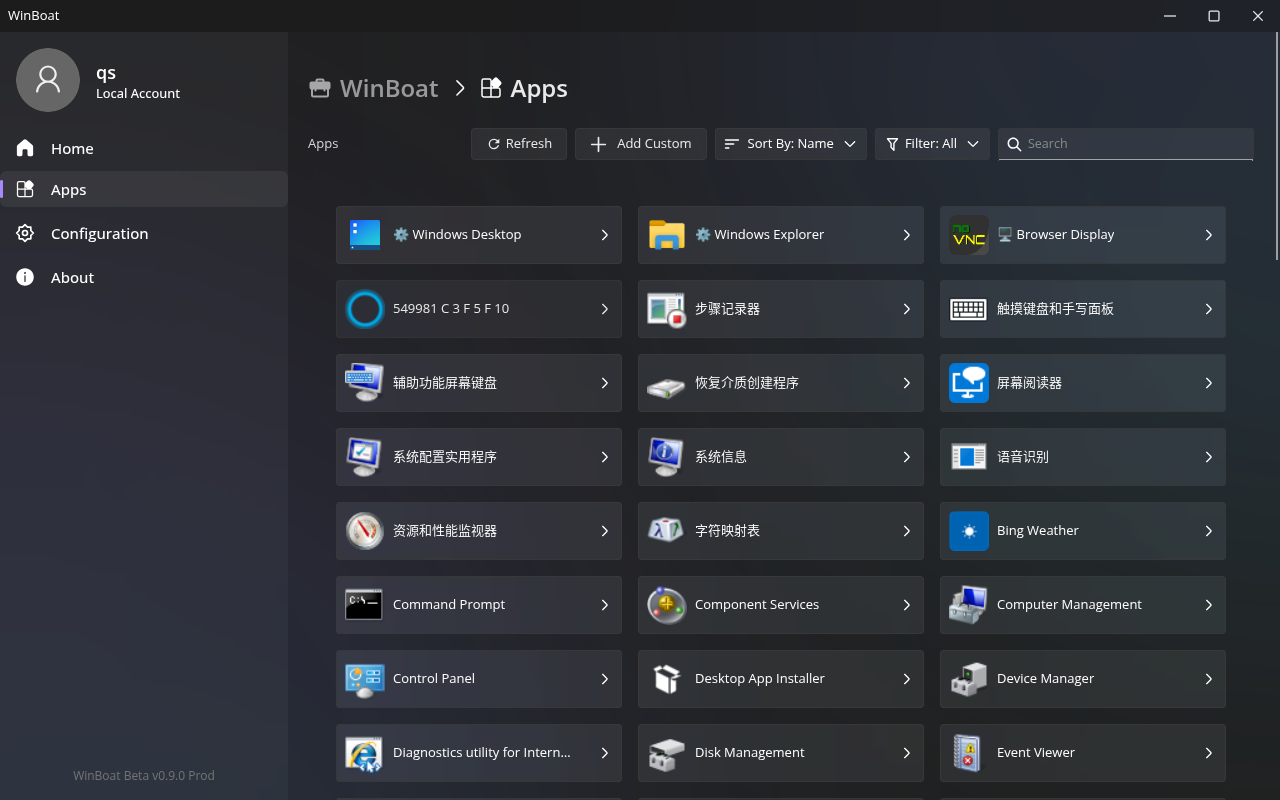The width and height of the screenshot is (1280, 800).
Task: Go to Home in sidebar
Action: [x=72, y=149]
